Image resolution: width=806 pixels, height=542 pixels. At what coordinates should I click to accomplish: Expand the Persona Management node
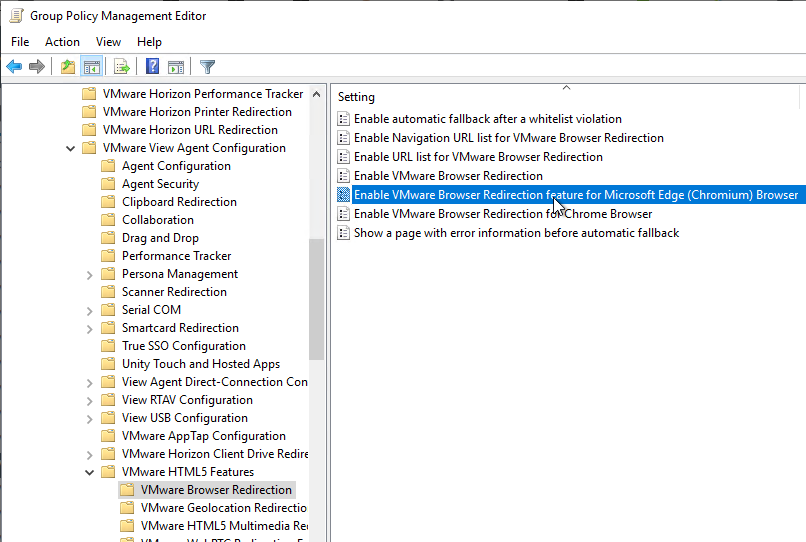coord(89,275)
